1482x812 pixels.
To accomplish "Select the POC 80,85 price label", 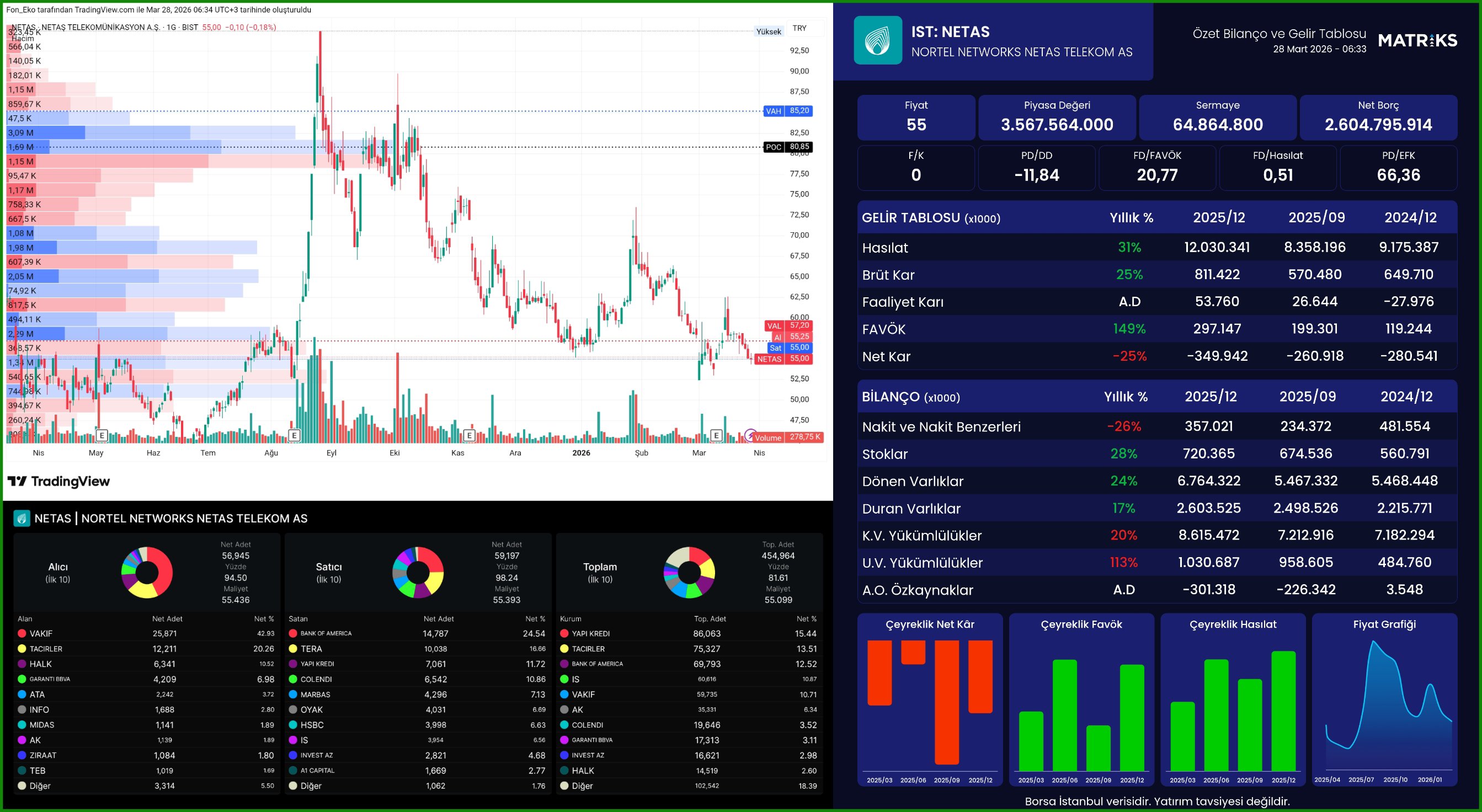I will click(x=788, y=147).
